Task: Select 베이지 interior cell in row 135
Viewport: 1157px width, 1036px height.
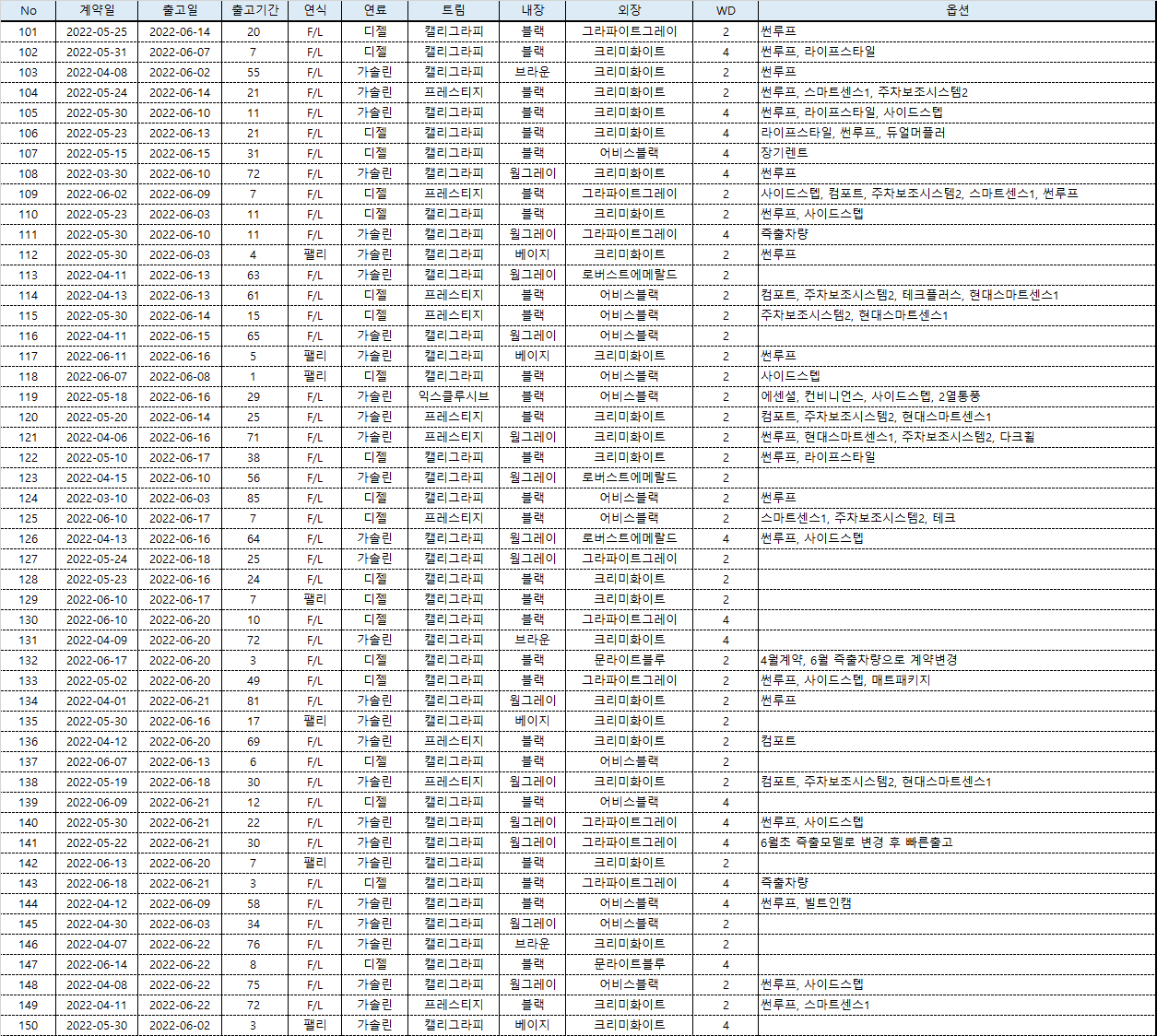Action: 533,721
